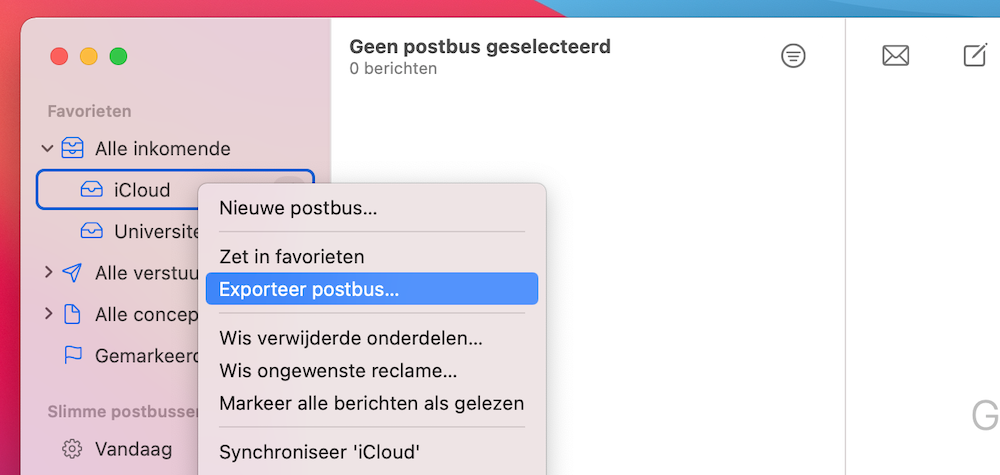
Task: Click the get new mail envelope icon
Action: click(x=895, y=56)
